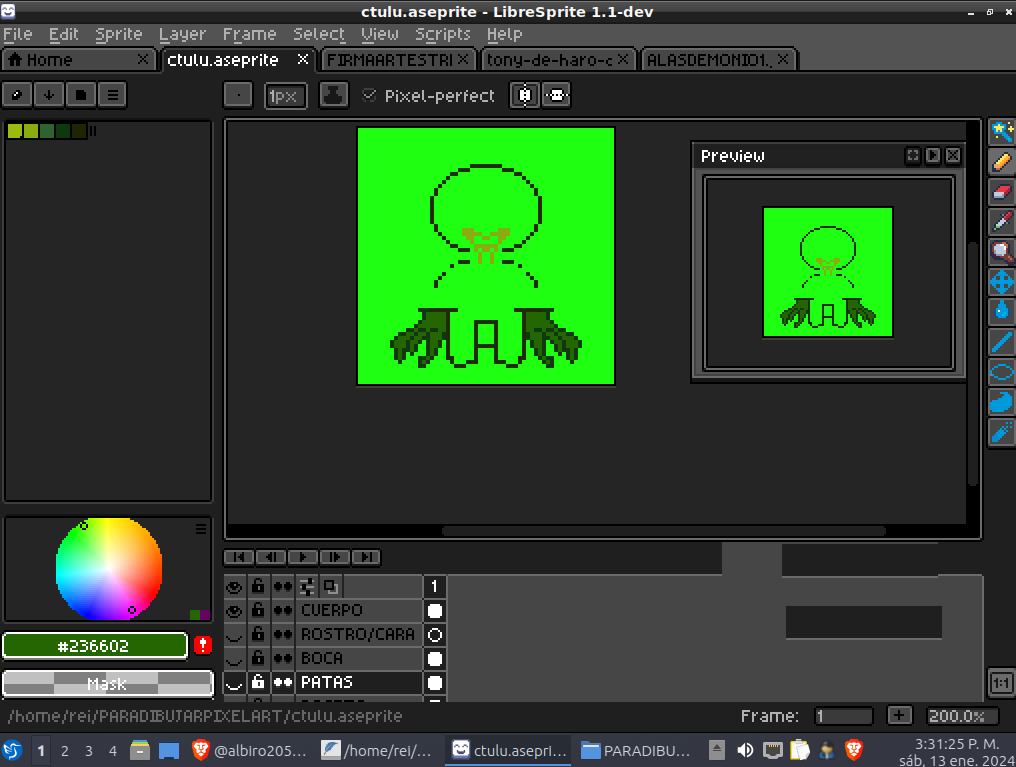Select the Line tool
This screenshot has height=767, width=1016.
coord(1001,341)
